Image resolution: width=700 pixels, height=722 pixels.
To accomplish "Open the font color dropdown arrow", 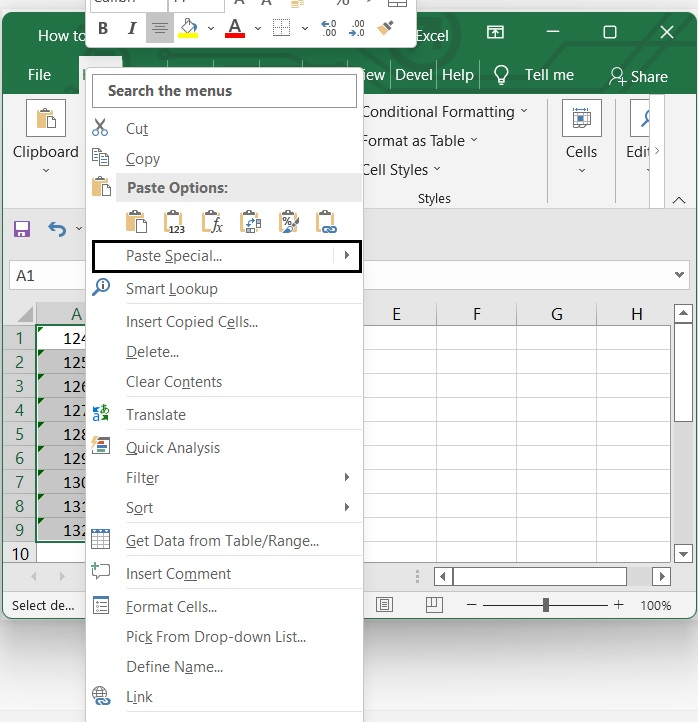I will [258, 29].
